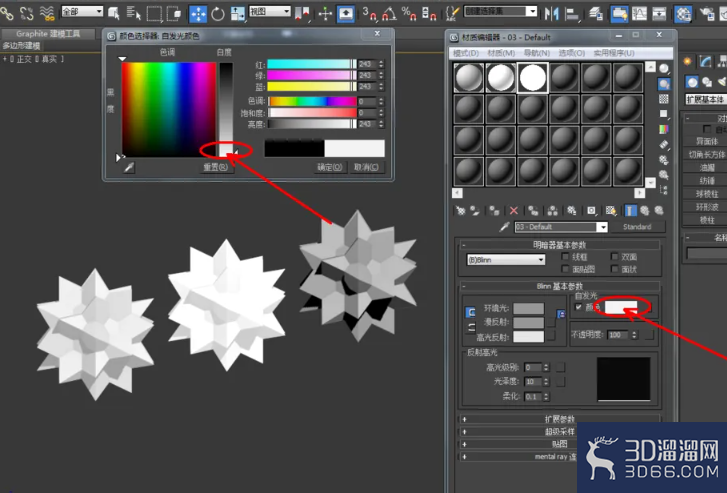Toggle the checkered background icon for samples

tap(664, 99)
